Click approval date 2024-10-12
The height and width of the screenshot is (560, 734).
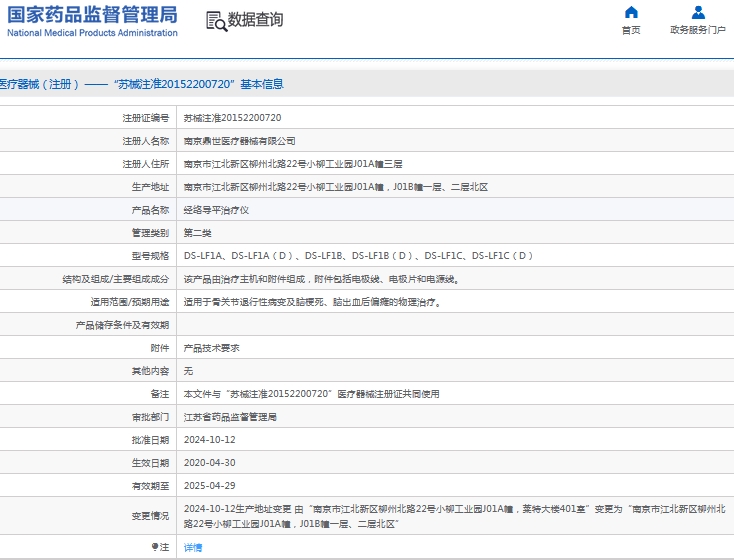(x=210, y=440)
